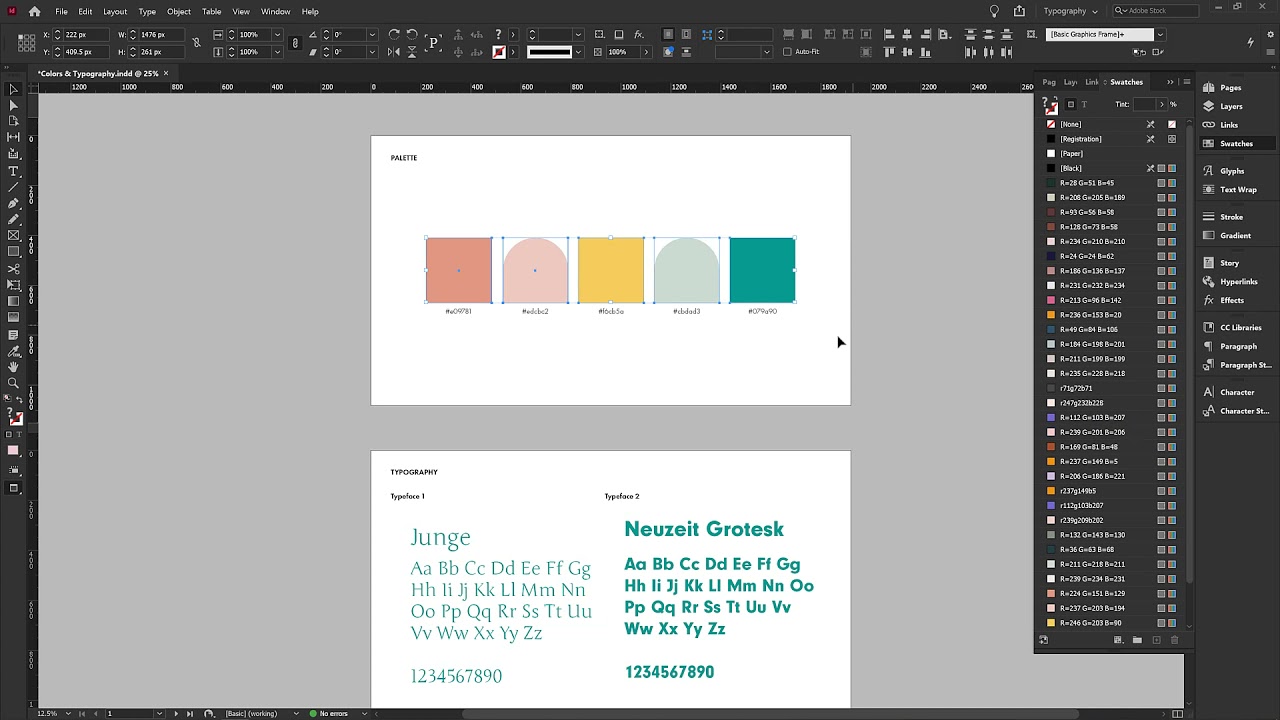Open the Typography workspace dropdown
Image resolution: width=1280 pixels, height=720 pixels.
pos(1071,11)
